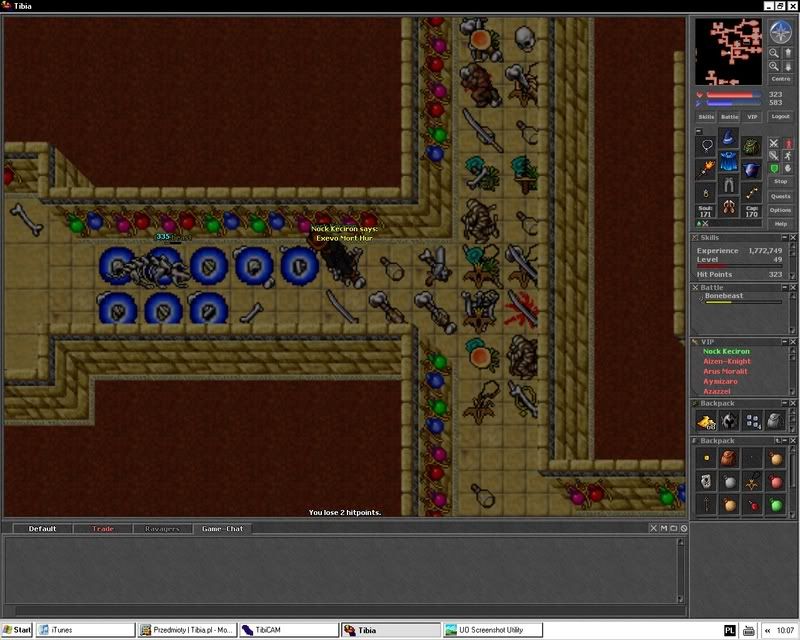Close the Skills panel
The width and height of the screenshot is (800, 640).
tap(793, 238)
